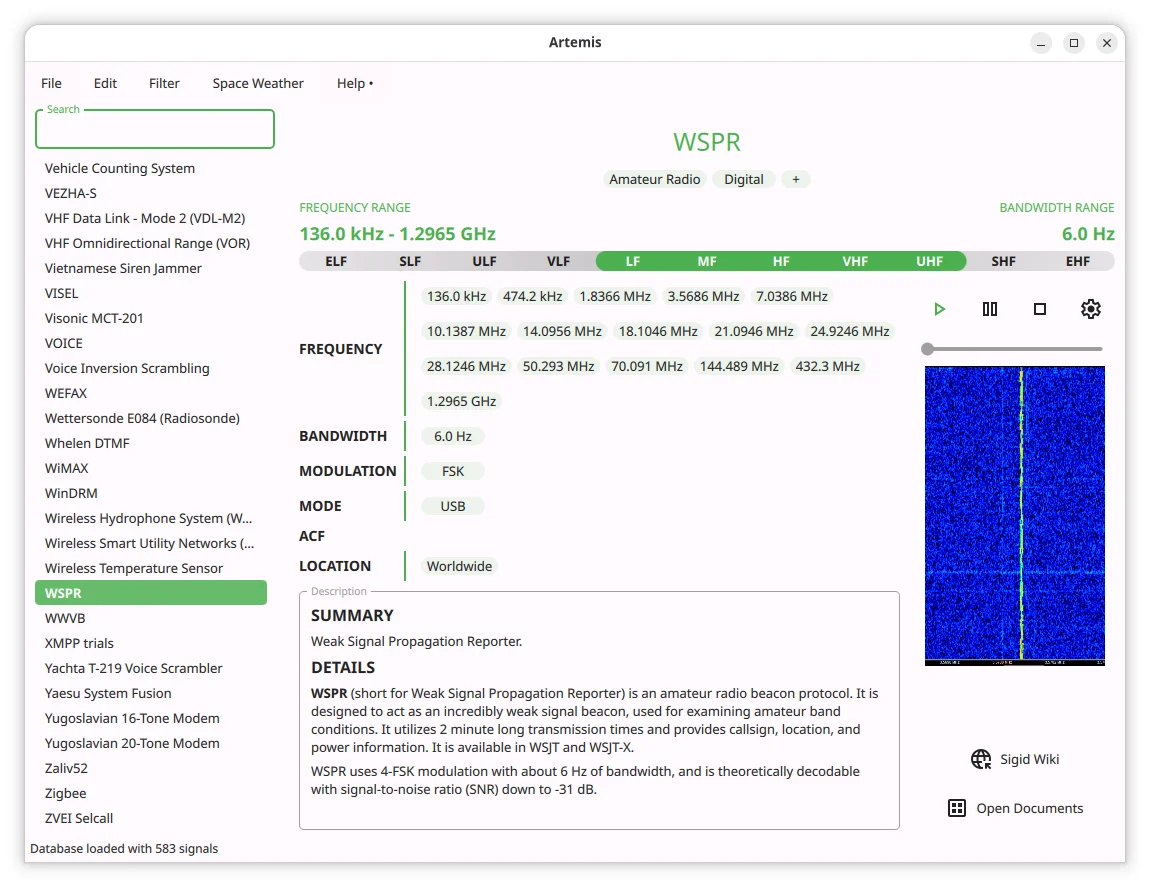The image size is (1150, 887).
Task: Click the audio position slider handle
Action: 928,349
